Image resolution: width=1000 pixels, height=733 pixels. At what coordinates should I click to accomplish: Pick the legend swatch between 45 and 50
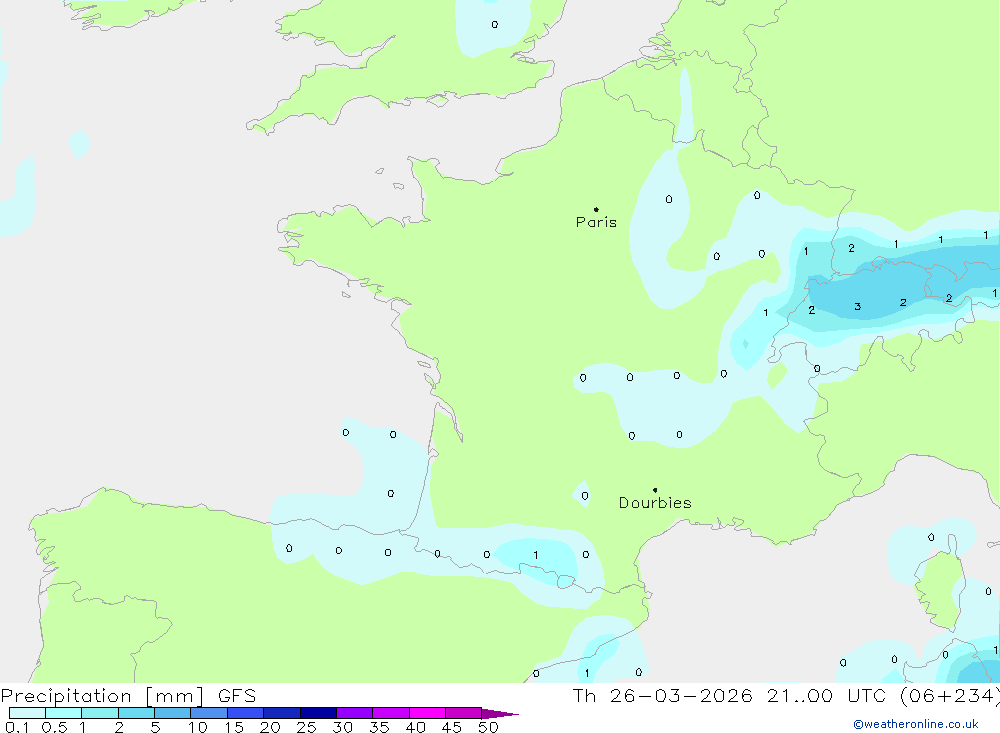(x=464, y=713)
